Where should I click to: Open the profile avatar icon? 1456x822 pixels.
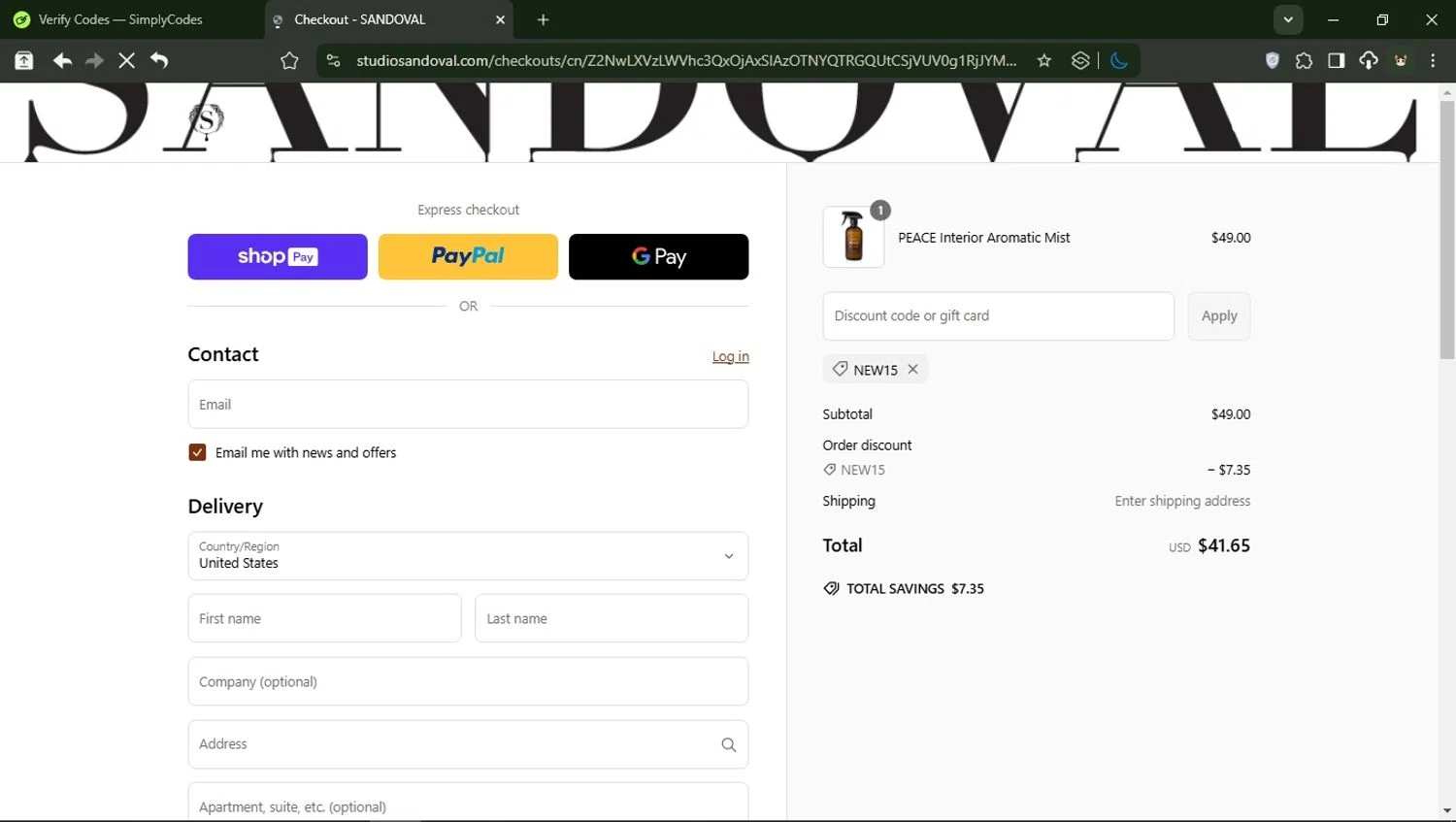[x=1401, y=60]
